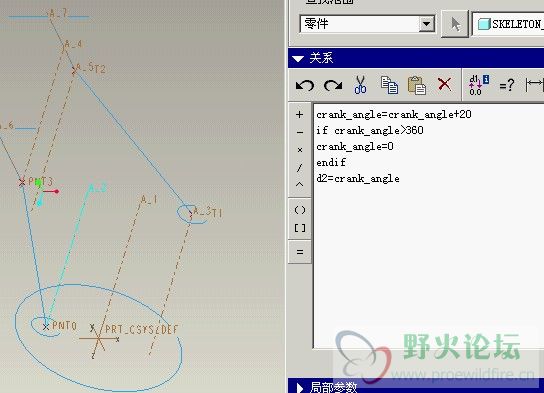Click the line crank_angle=0
This screenshot has height=393, width=544.
click(x=355, y=146)
